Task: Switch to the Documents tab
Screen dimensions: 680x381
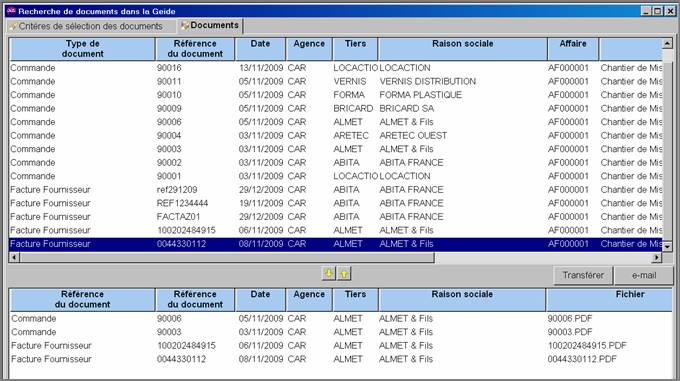Action: 210,26
